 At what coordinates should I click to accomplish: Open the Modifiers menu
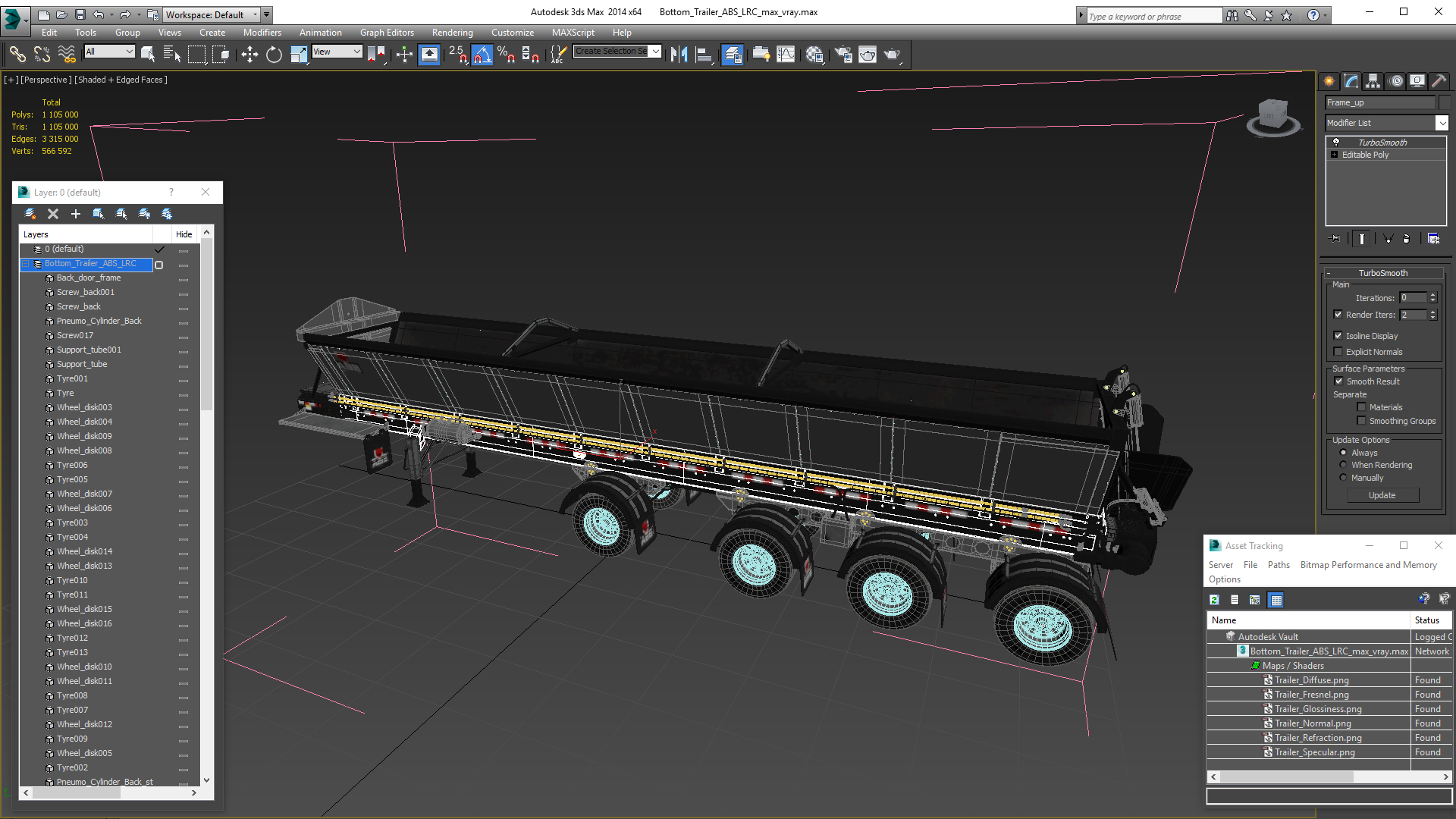pos(262,33)
